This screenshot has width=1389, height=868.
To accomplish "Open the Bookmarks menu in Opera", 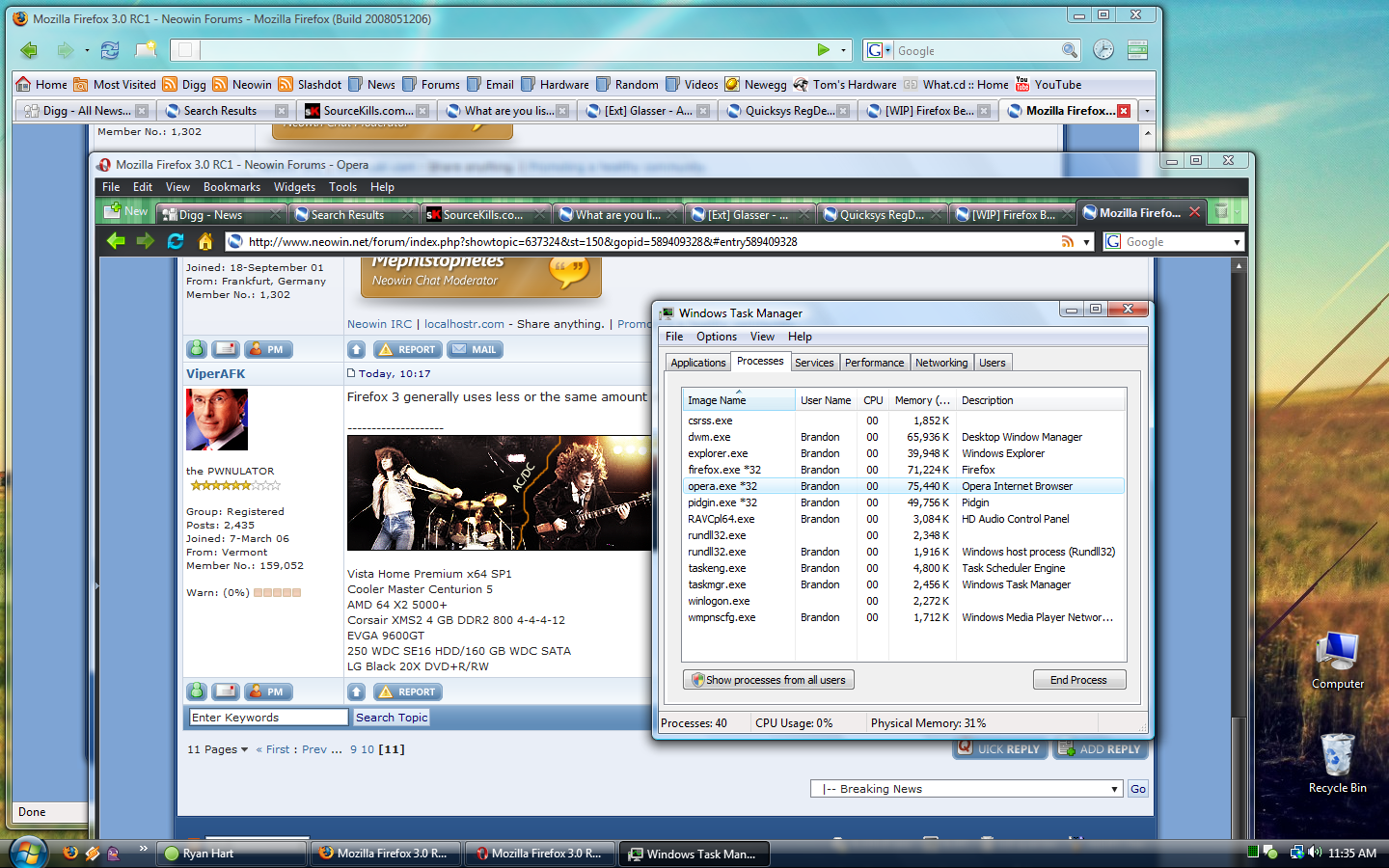I will point(231,187).
